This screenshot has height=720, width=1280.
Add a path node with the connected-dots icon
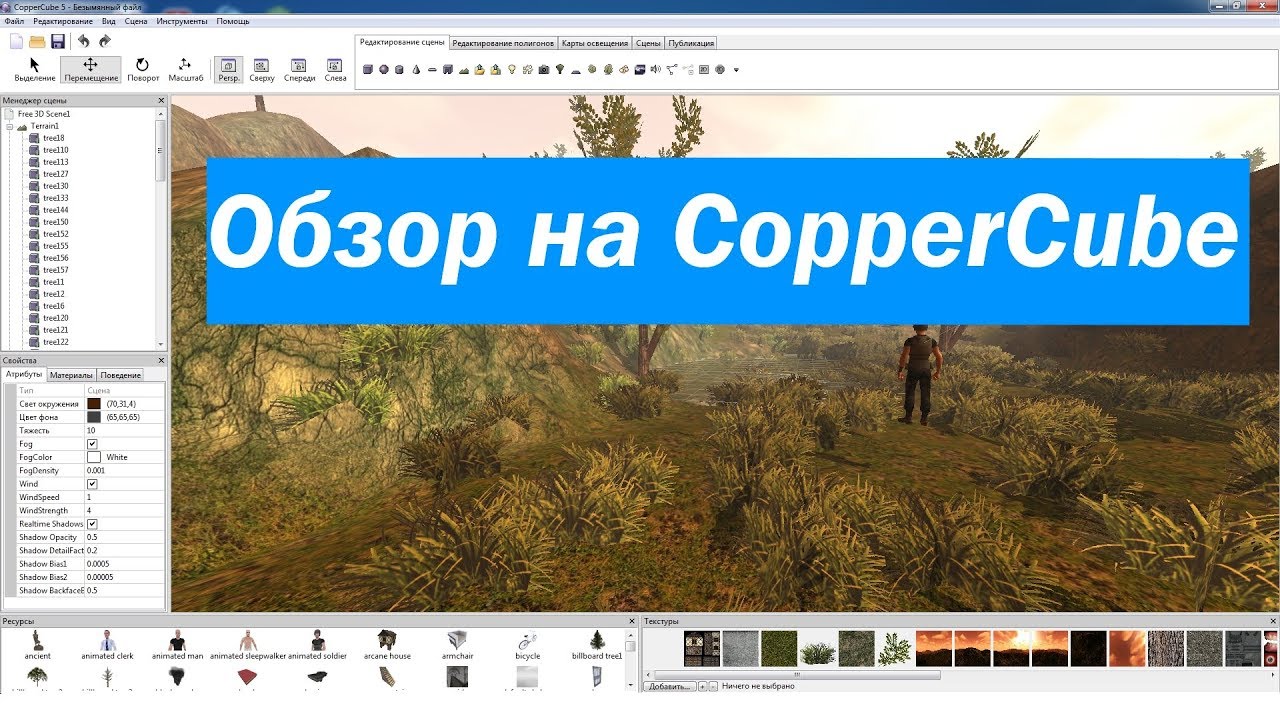click(672, 69)
